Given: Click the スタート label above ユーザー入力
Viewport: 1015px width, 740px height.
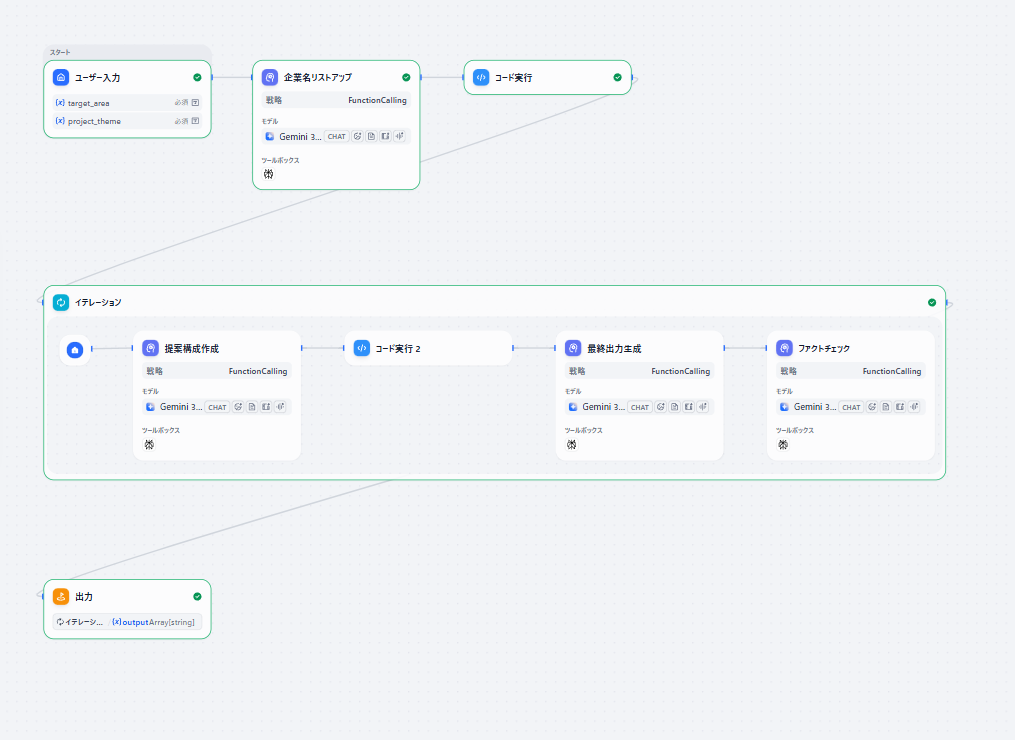Looking at the screenshot, I should click(x=60, y=52).
